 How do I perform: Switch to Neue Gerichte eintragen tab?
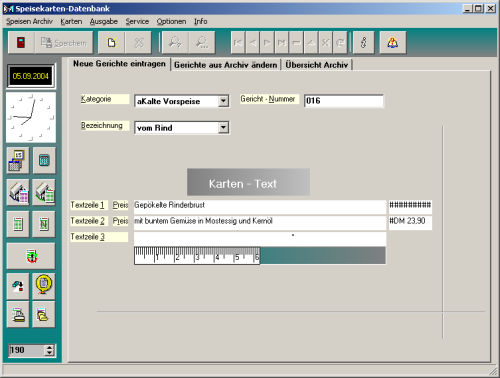(x=119, y=64)
